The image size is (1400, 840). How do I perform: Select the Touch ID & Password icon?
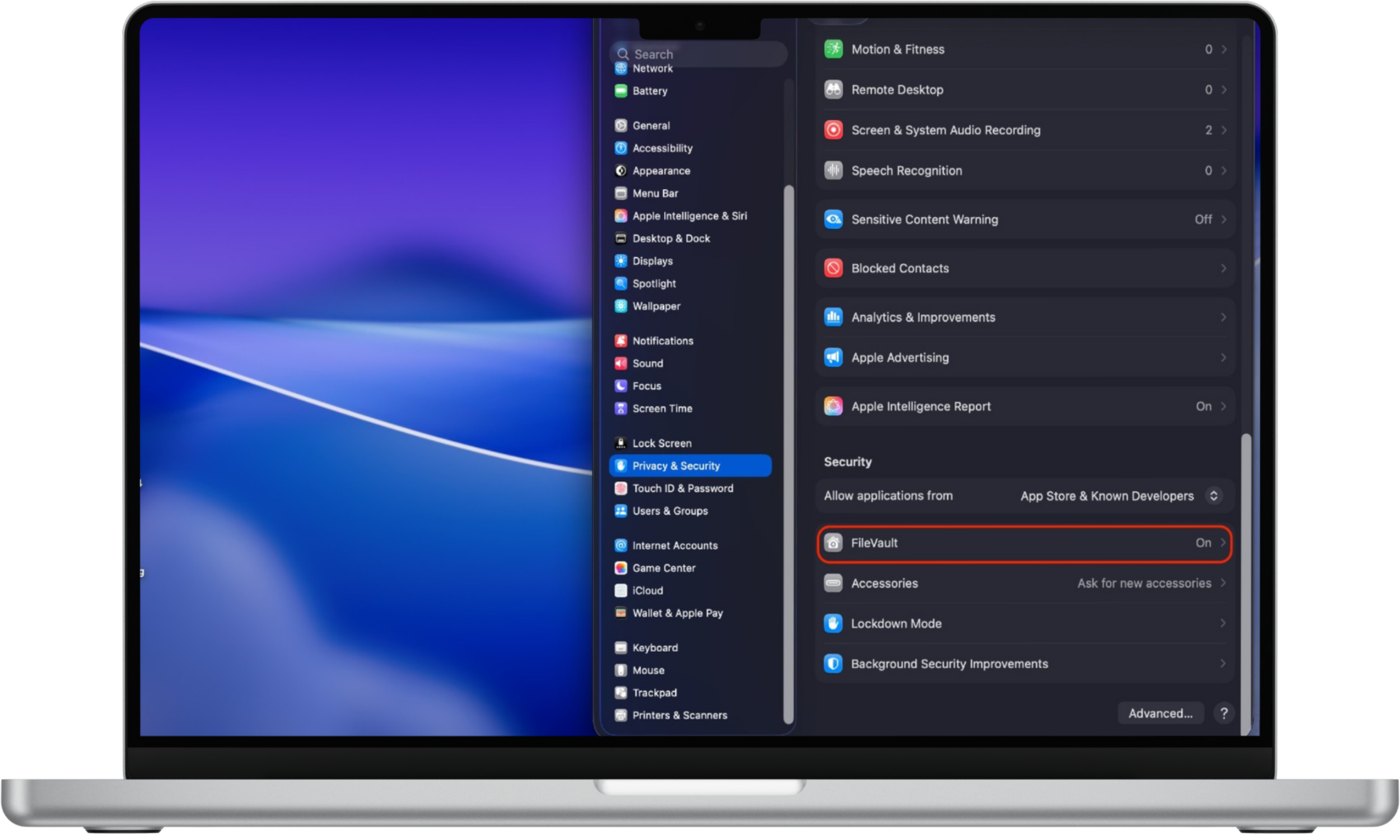(x=621, y=488)
